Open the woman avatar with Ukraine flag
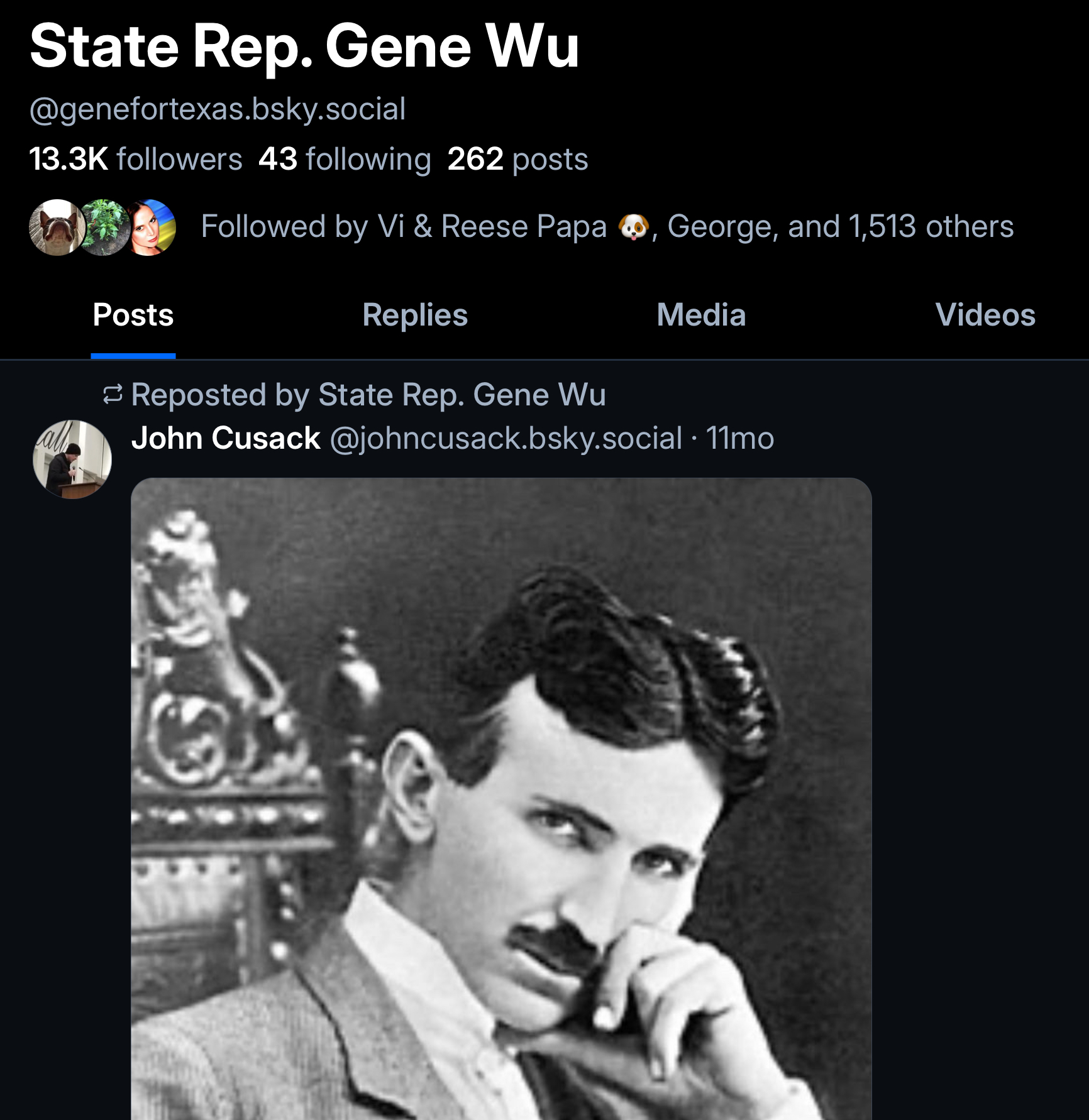This screenshot has width=1089, height=1120. tap(153, 228)
